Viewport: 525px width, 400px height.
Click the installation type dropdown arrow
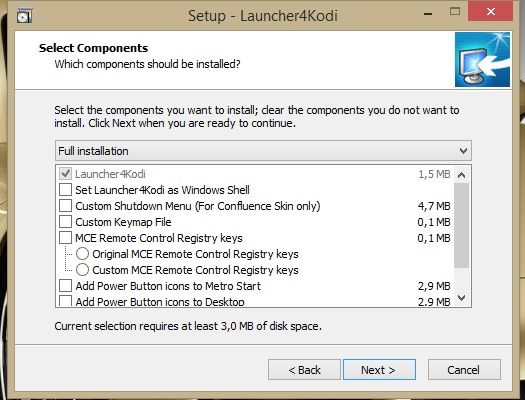tap(463, 151)
